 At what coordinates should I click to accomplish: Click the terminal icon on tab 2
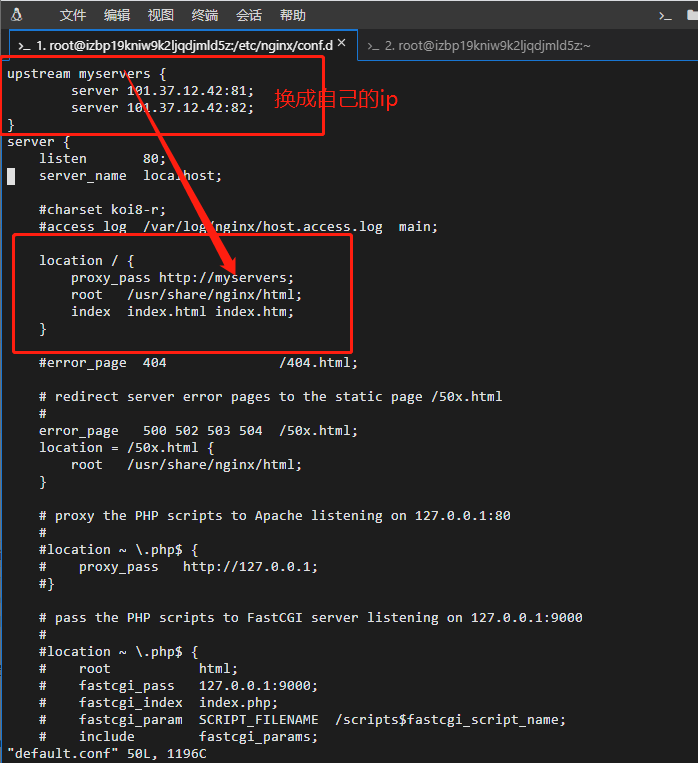pyautogui.click(x=373, y=46)
